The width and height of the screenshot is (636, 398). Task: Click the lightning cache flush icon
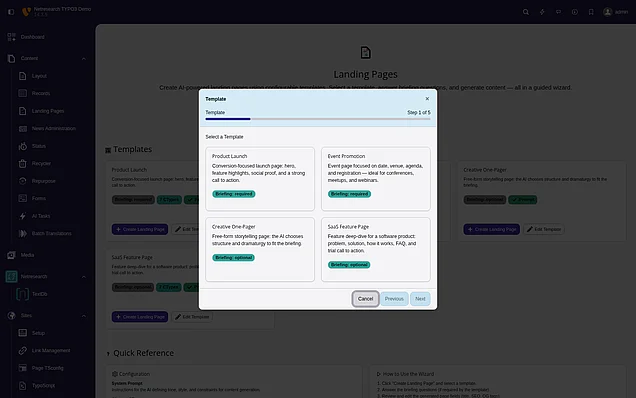click(x=542, y=12)
